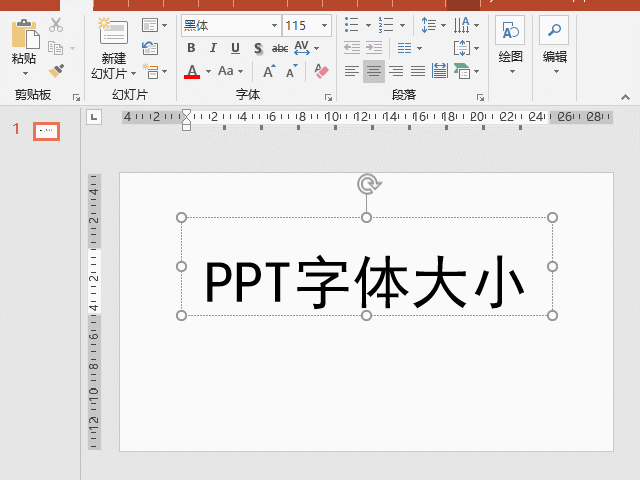Screen dimensions: 640x480
Task: Click the New Slide icon
Action: coord(113,31)
